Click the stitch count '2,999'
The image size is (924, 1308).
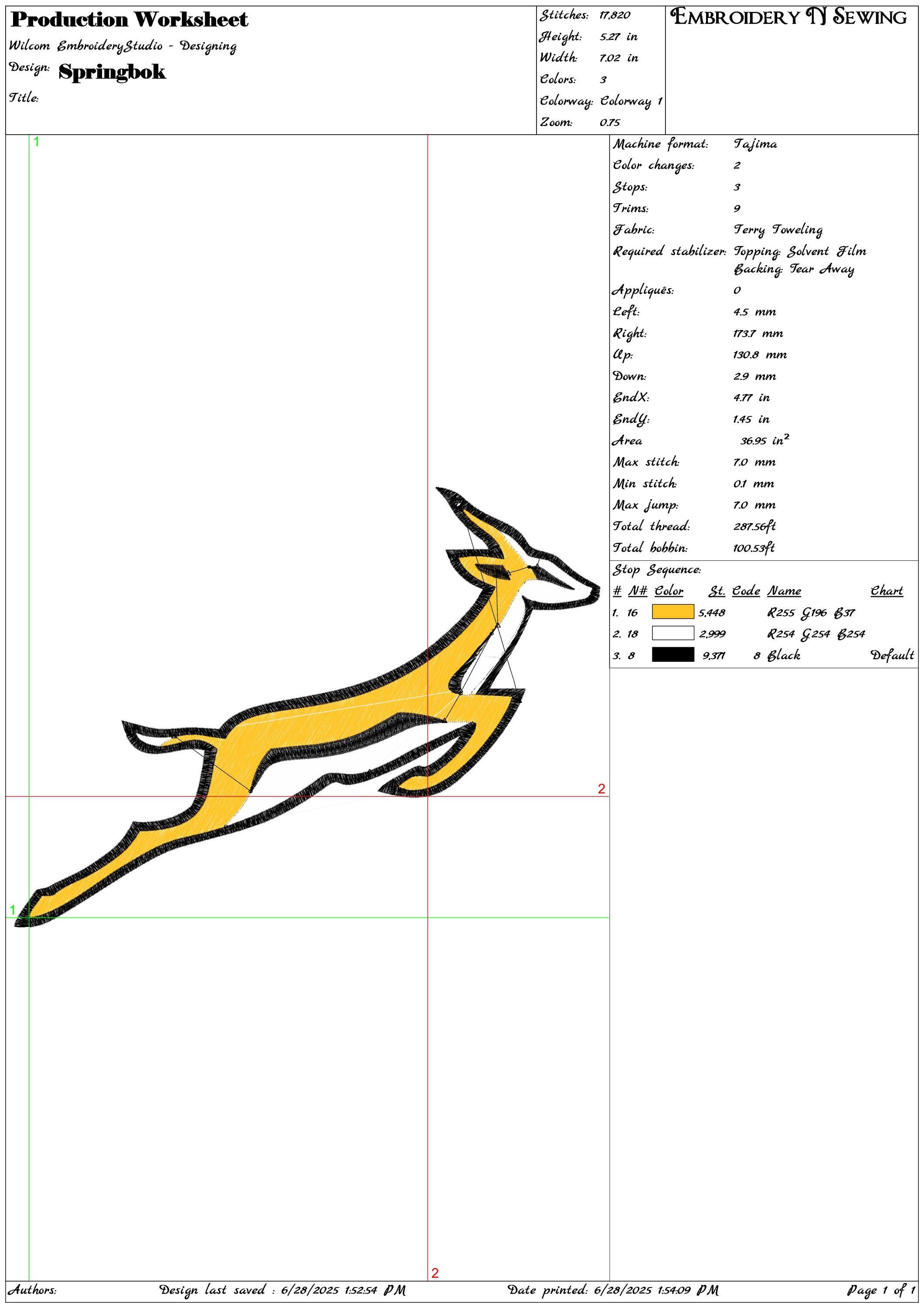pyautogui.click(x=712, y=634)
